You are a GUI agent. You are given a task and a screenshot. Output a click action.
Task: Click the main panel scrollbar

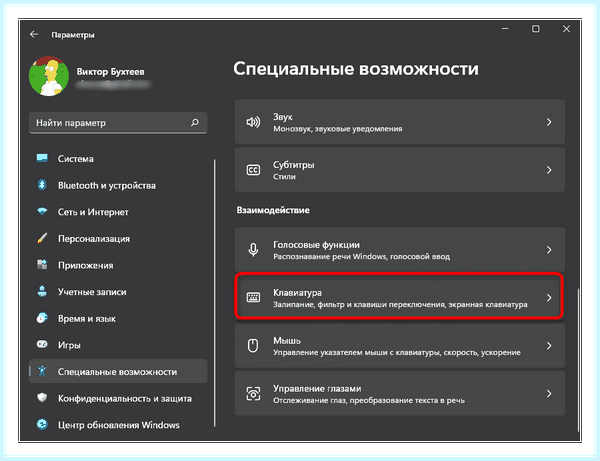point(578,359)
